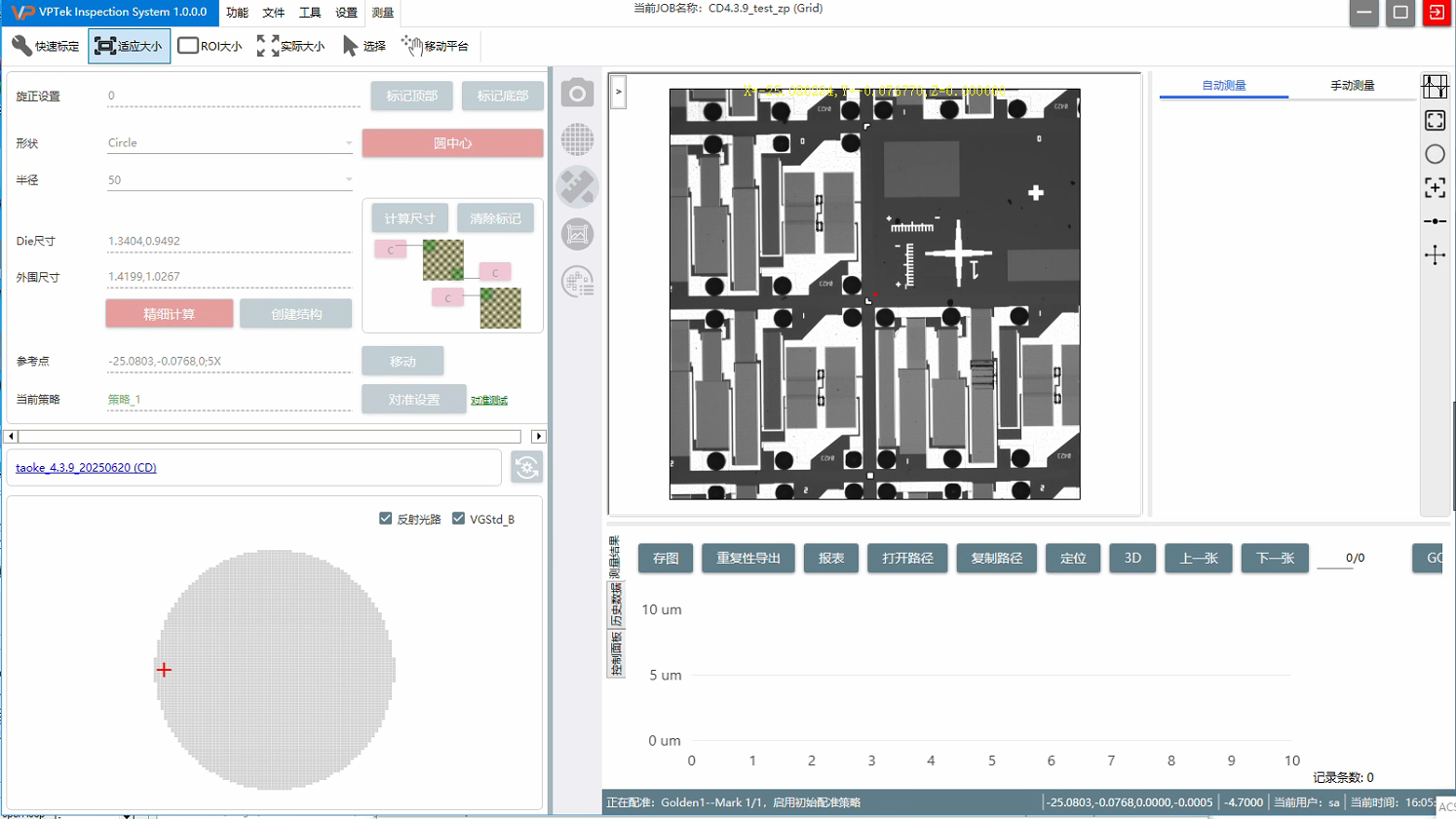Click the camera capture icon
The width and height of the screenshot is (1456, 819).
tap(577, 93)
